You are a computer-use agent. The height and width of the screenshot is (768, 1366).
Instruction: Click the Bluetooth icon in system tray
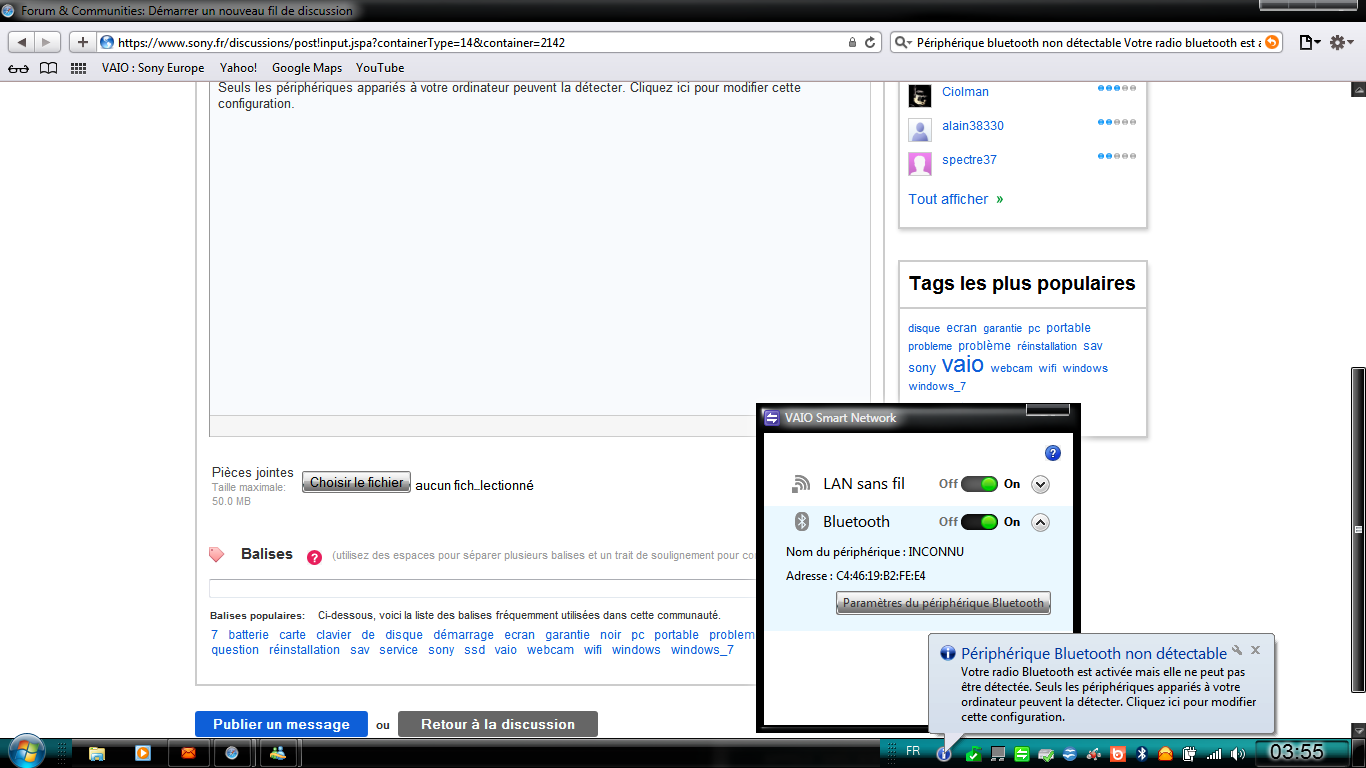pyautogui.click(x=1141, y=753)
